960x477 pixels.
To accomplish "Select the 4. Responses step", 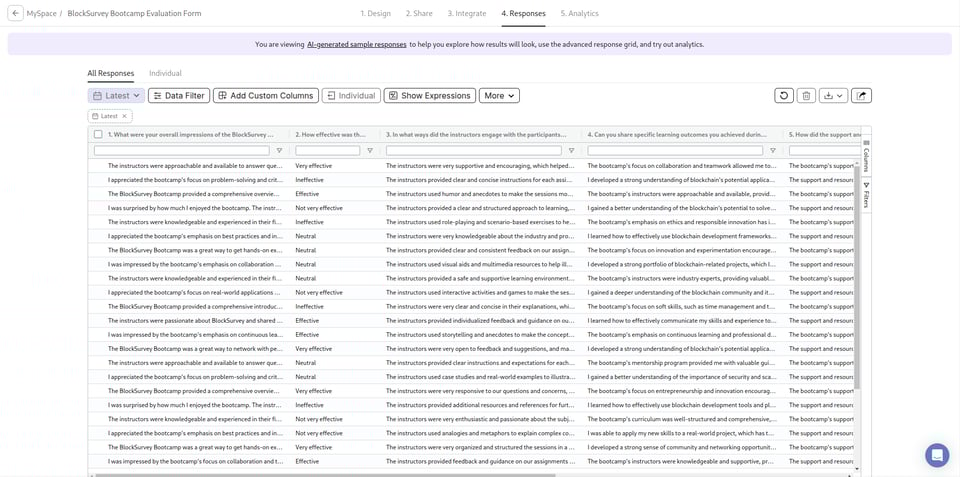I will pyautogui.click(x=523, y=13).
